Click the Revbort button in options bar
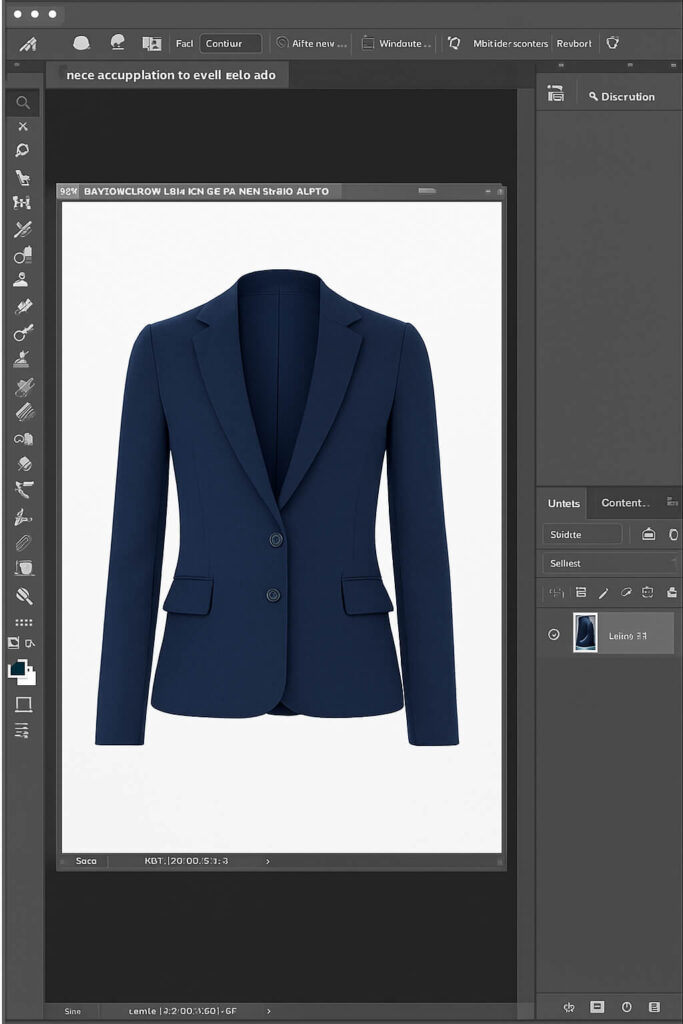 [574, 44]
